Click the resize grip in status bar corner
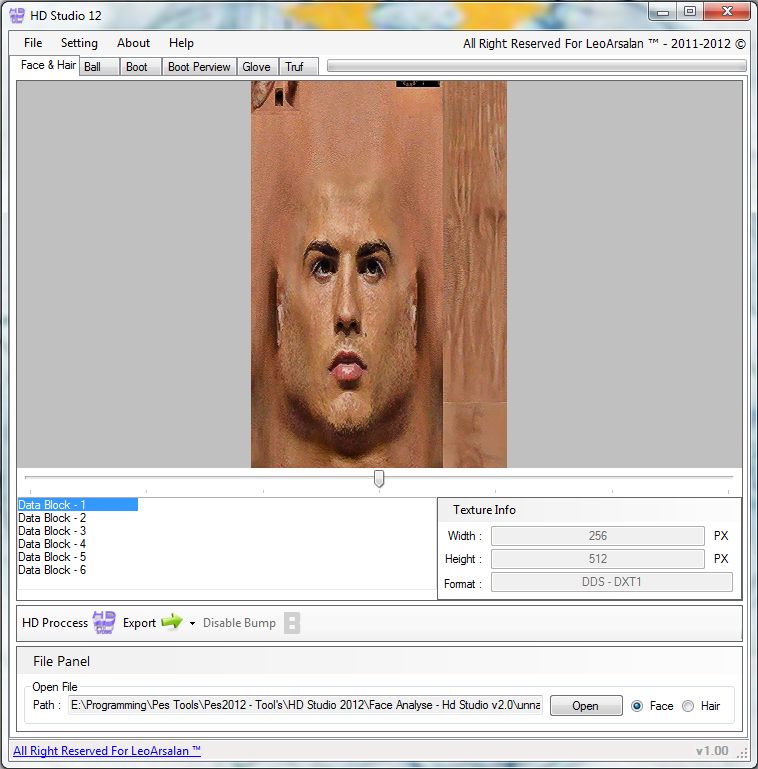Viewport: 758px width, 769px height. pos(741,752)
